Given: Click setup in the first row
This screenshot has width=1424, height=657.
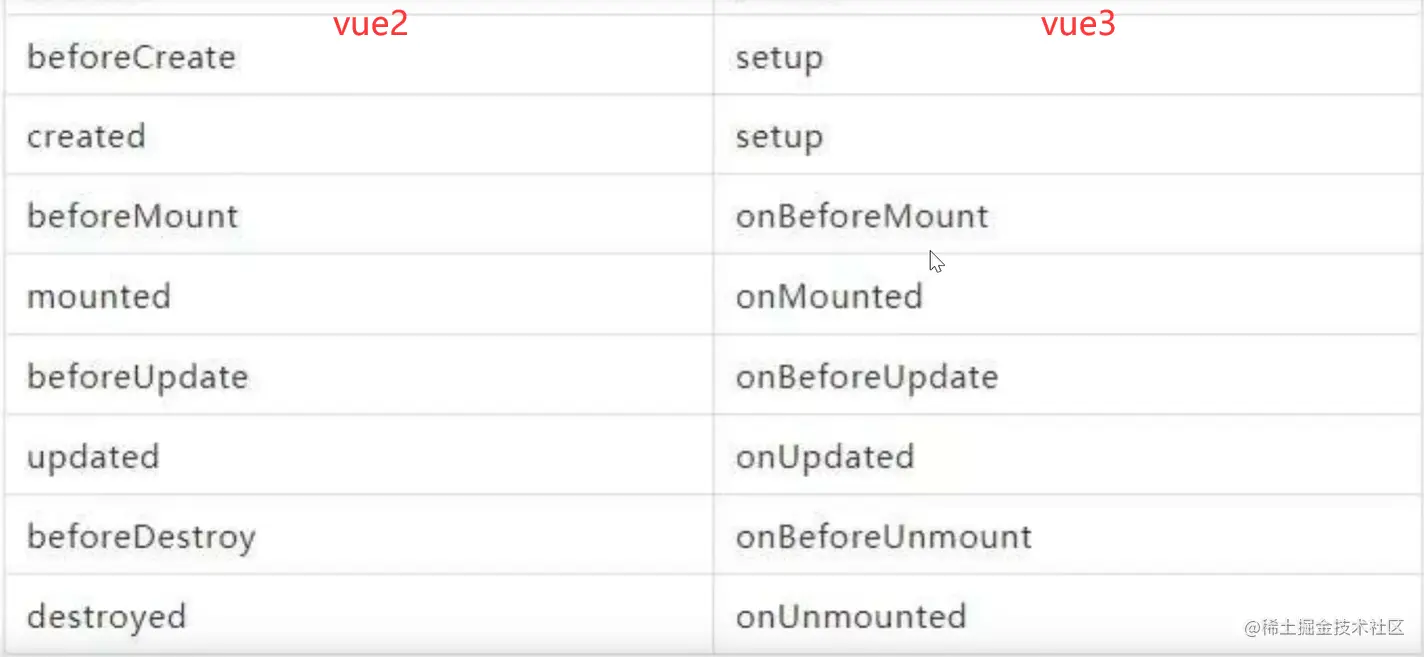Looking at the screenshot, I should [x=779, y=58].
